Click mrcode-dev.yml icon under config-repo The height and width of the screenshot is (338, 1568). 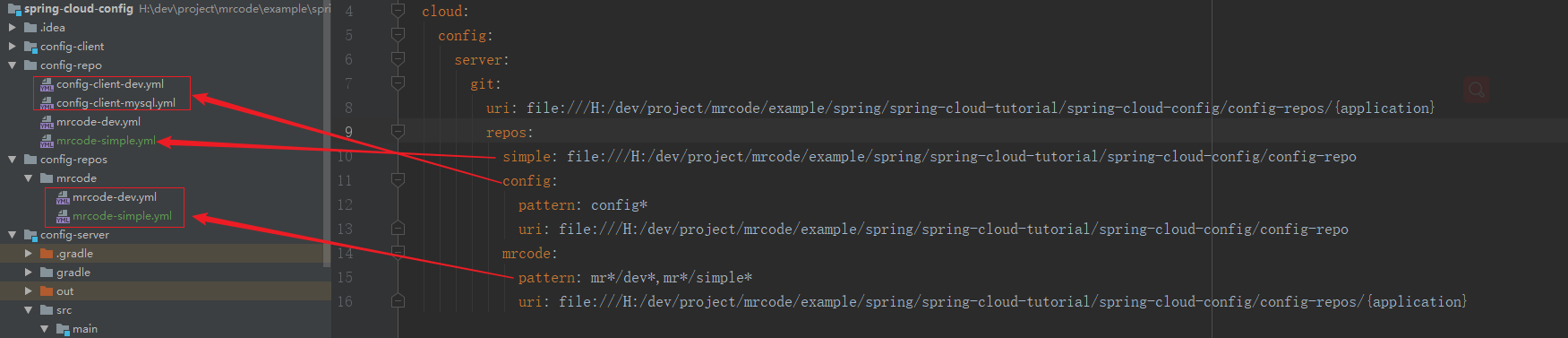[x=47, y=122]
